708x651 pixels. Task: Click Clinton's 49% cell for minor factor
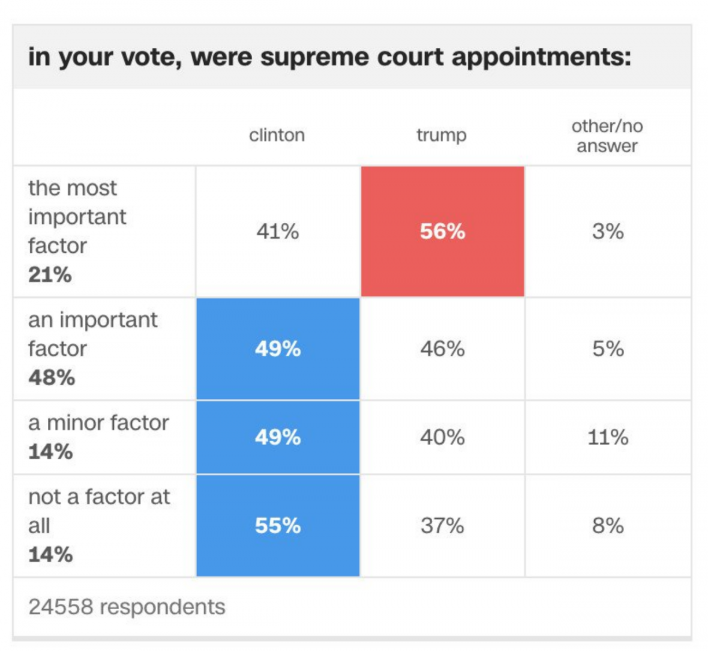277,437
